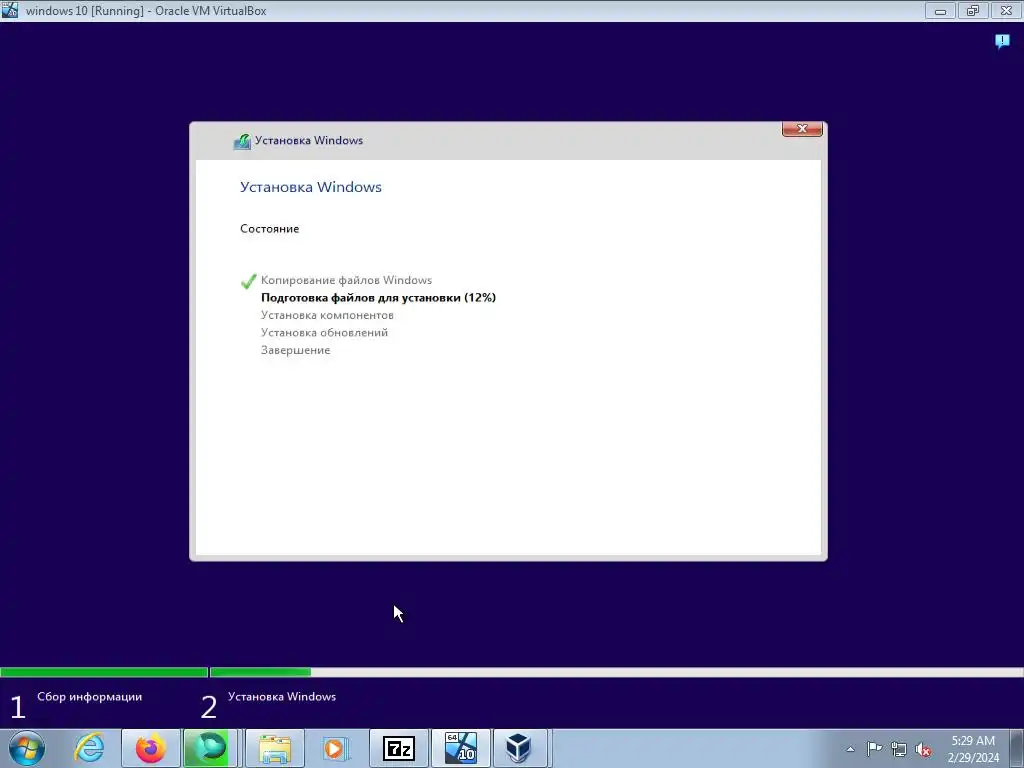This screenshot has width=1024, height=768.
Task: Click the setup icon in dialog title
Action: tap(242, 141)
